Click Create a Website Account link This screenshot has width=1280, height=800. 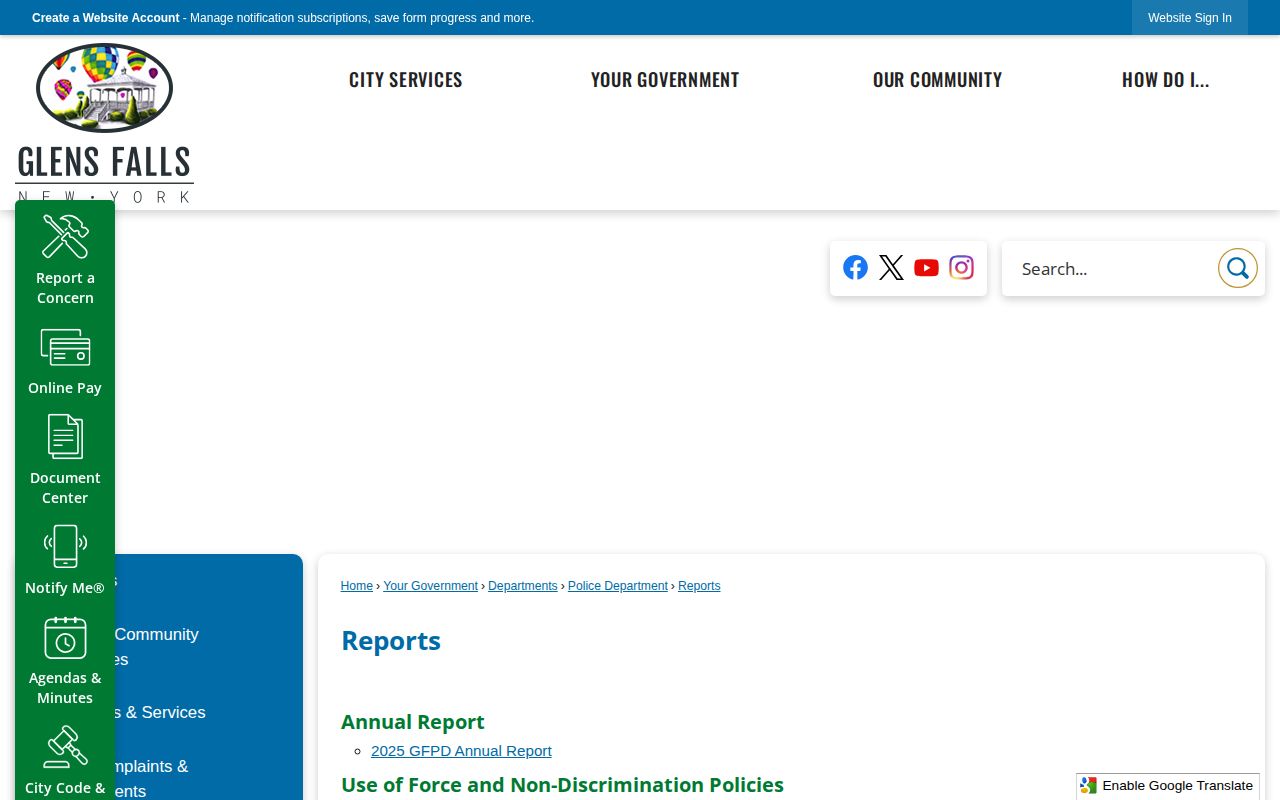pos(106,18)
